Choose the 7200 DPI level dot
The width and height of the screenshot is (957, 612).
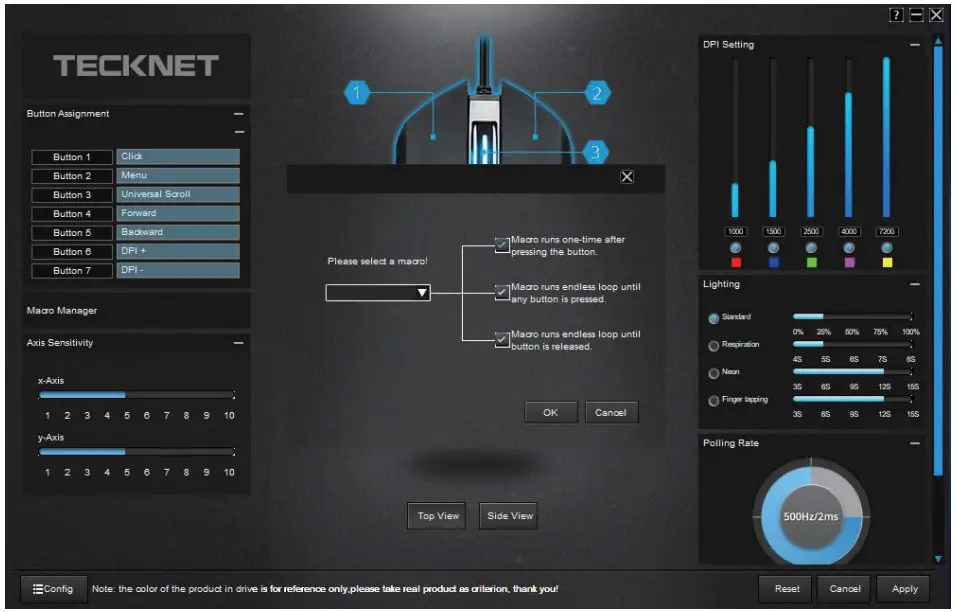(887, 248)
